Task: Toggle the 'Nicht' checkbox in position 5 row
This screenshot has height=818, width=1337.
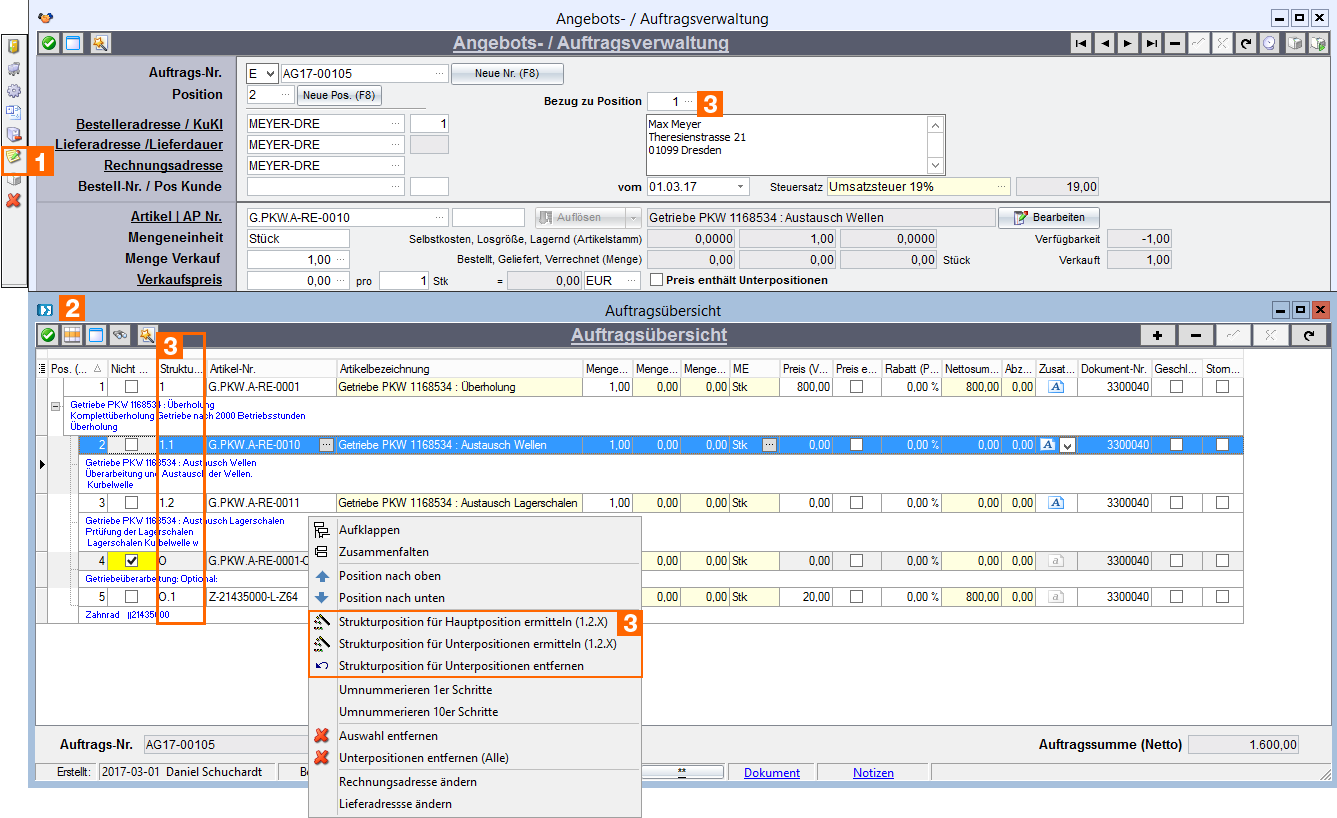Action: pos(131,597)
